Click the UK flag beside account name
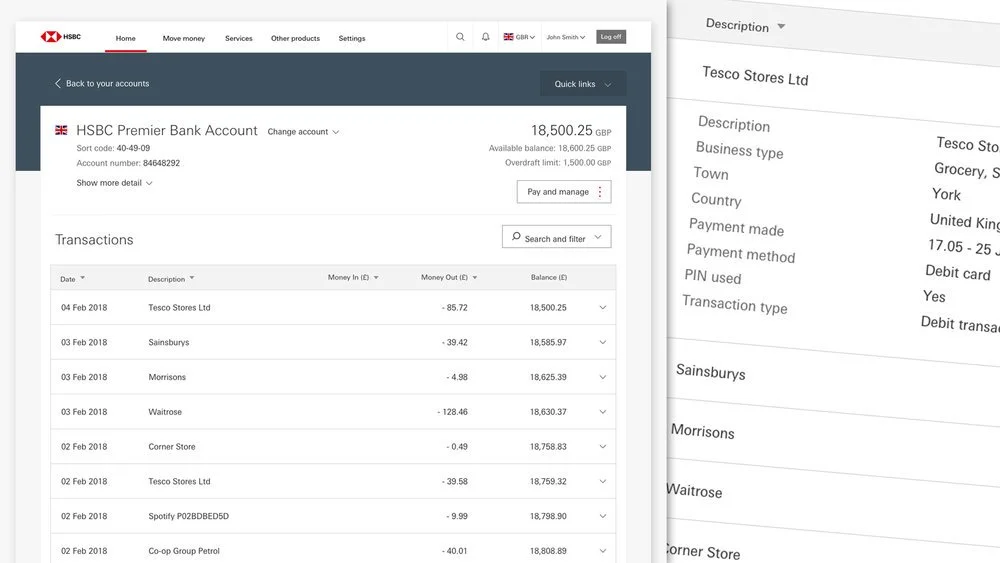This screenshot has height=563, width=1000. click(61, 130)
